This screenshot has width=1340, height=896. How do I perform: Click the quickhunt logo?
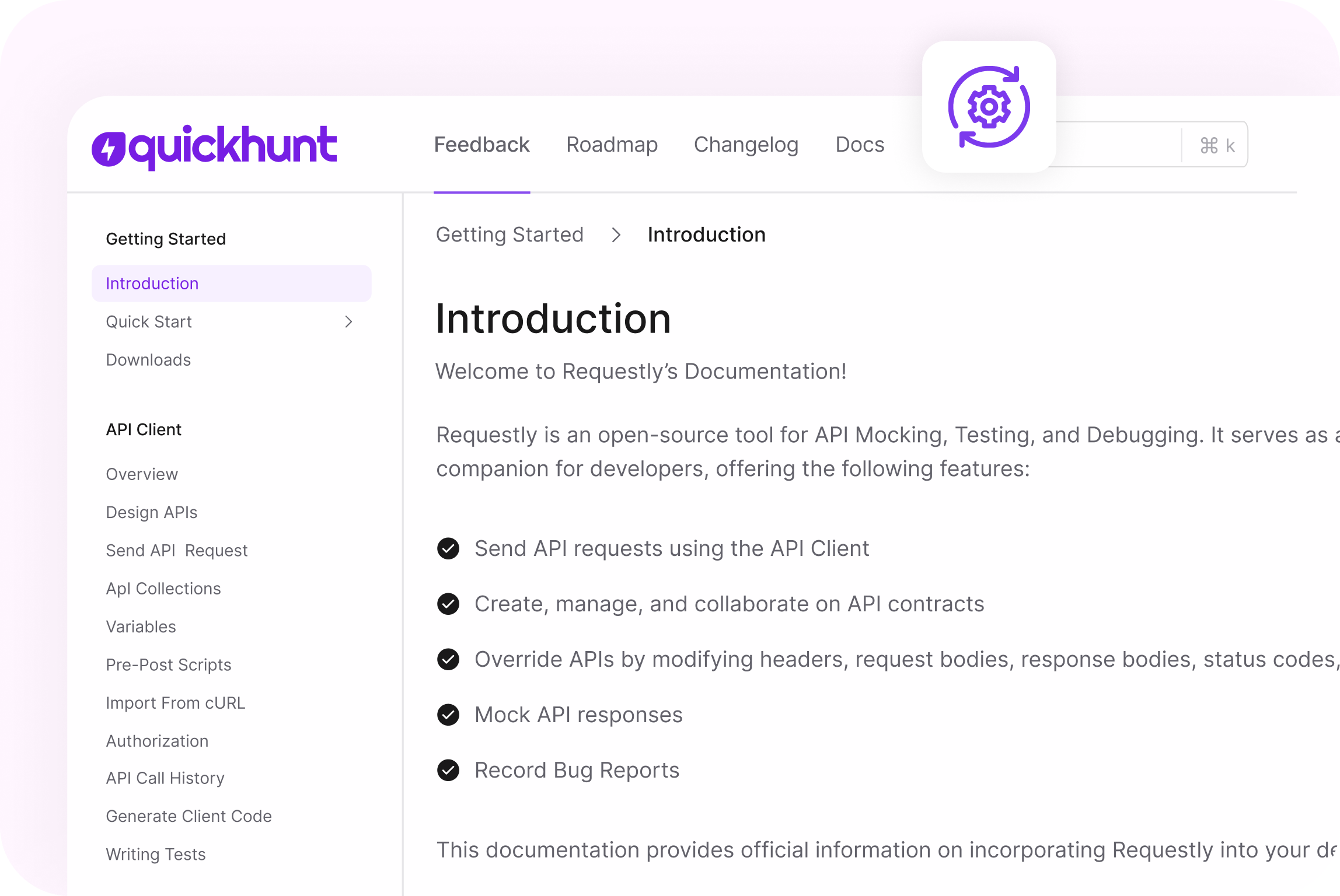pos(214,147)
